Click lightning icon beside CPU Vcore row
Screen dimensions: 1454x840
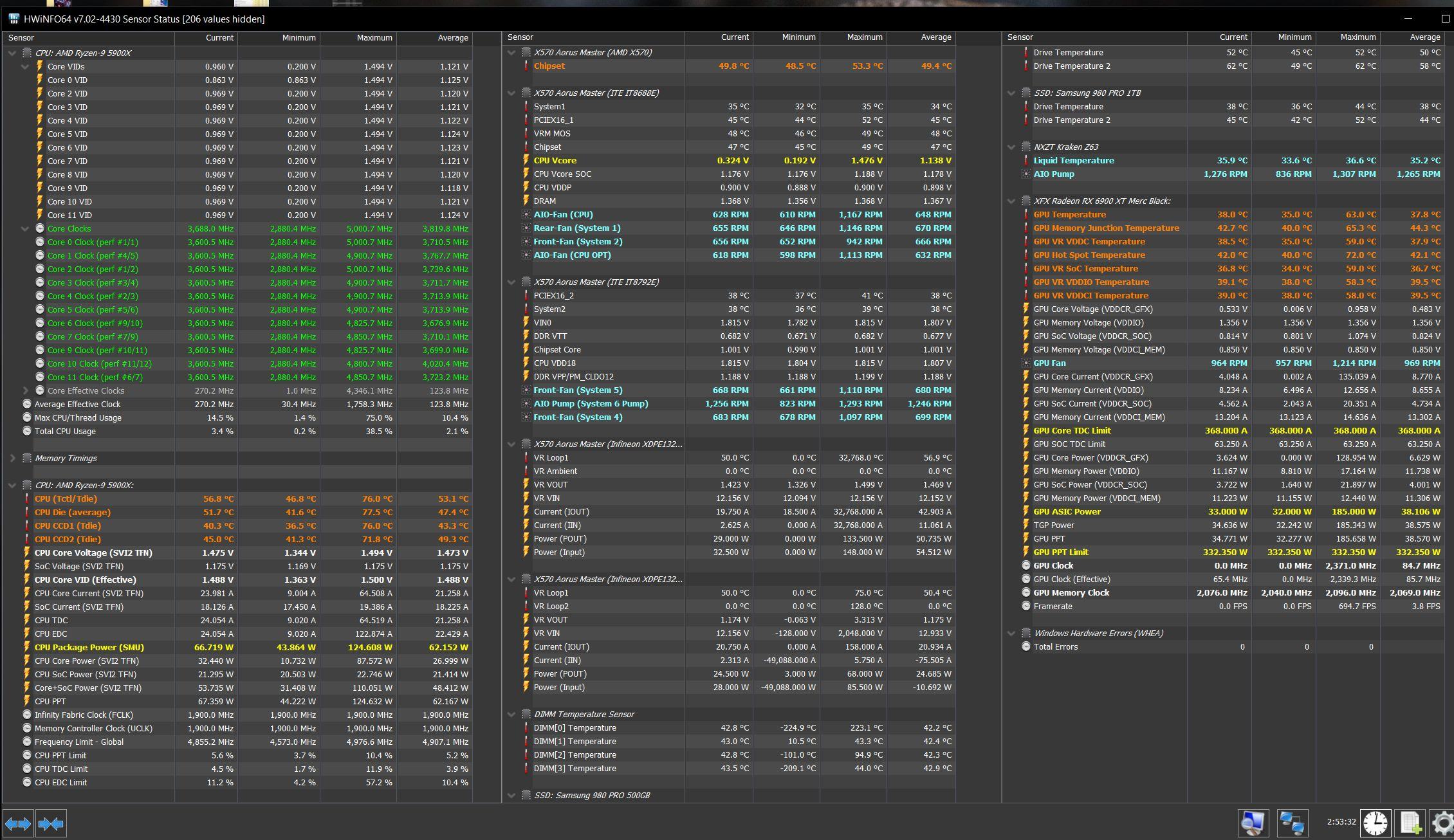click(526, 160)
